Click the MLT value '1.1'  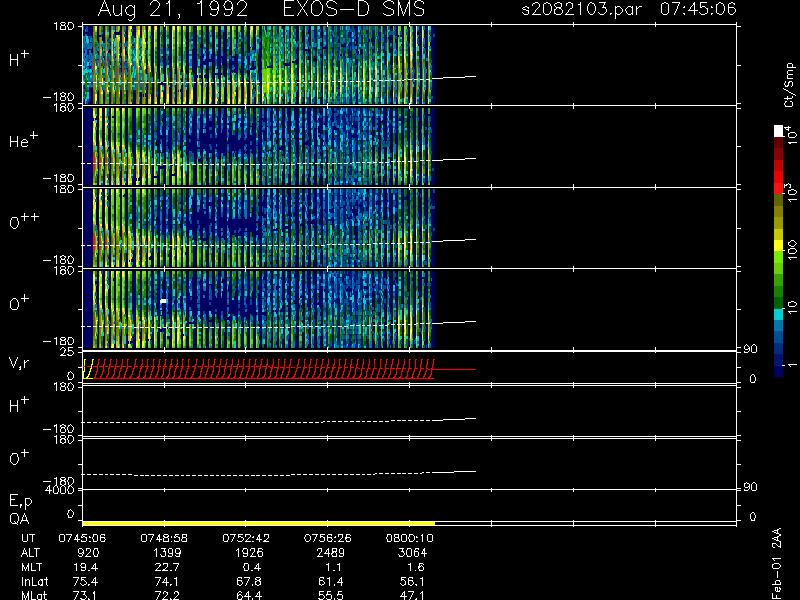tap(334, 567)
